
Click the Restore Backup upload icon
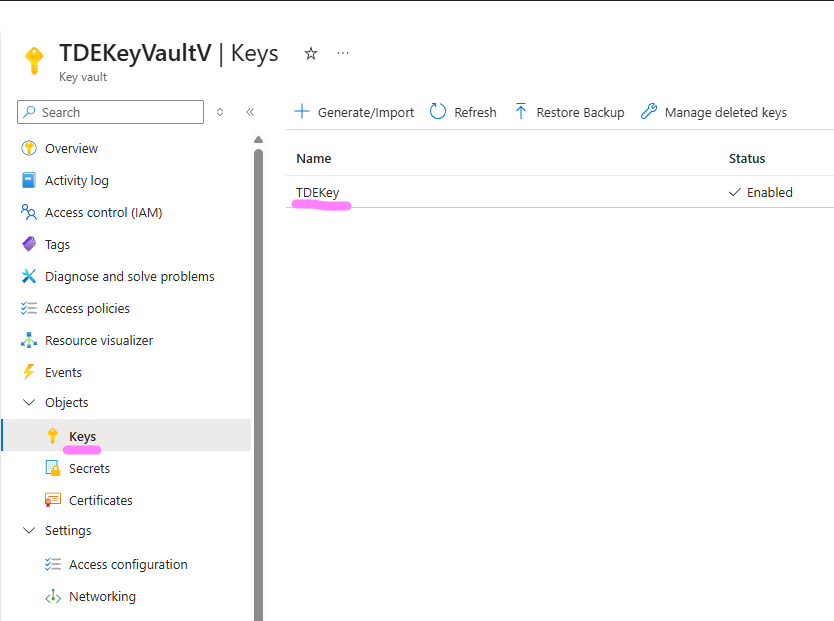521,112
